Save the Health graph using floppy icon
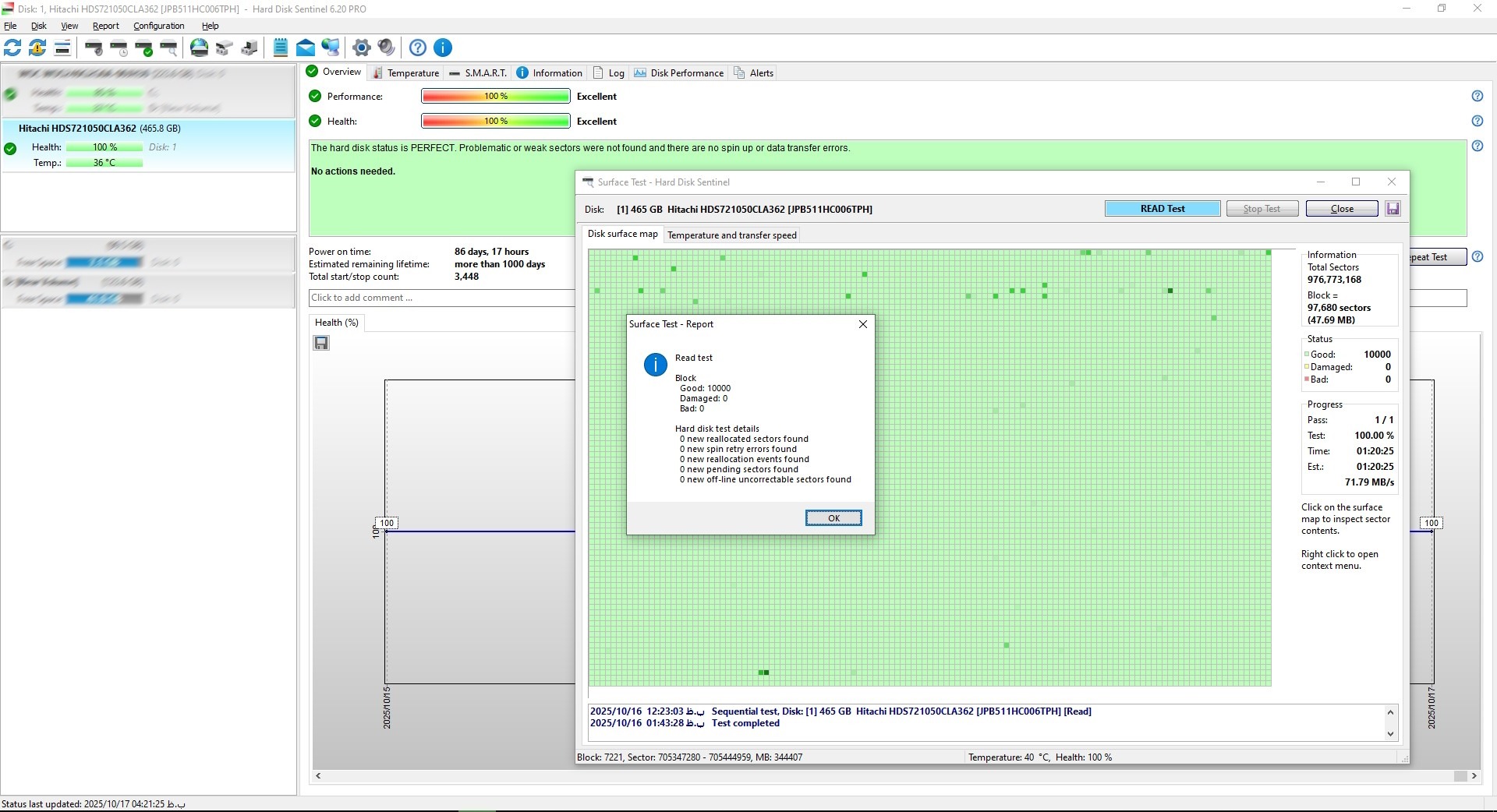 (321, 343)
